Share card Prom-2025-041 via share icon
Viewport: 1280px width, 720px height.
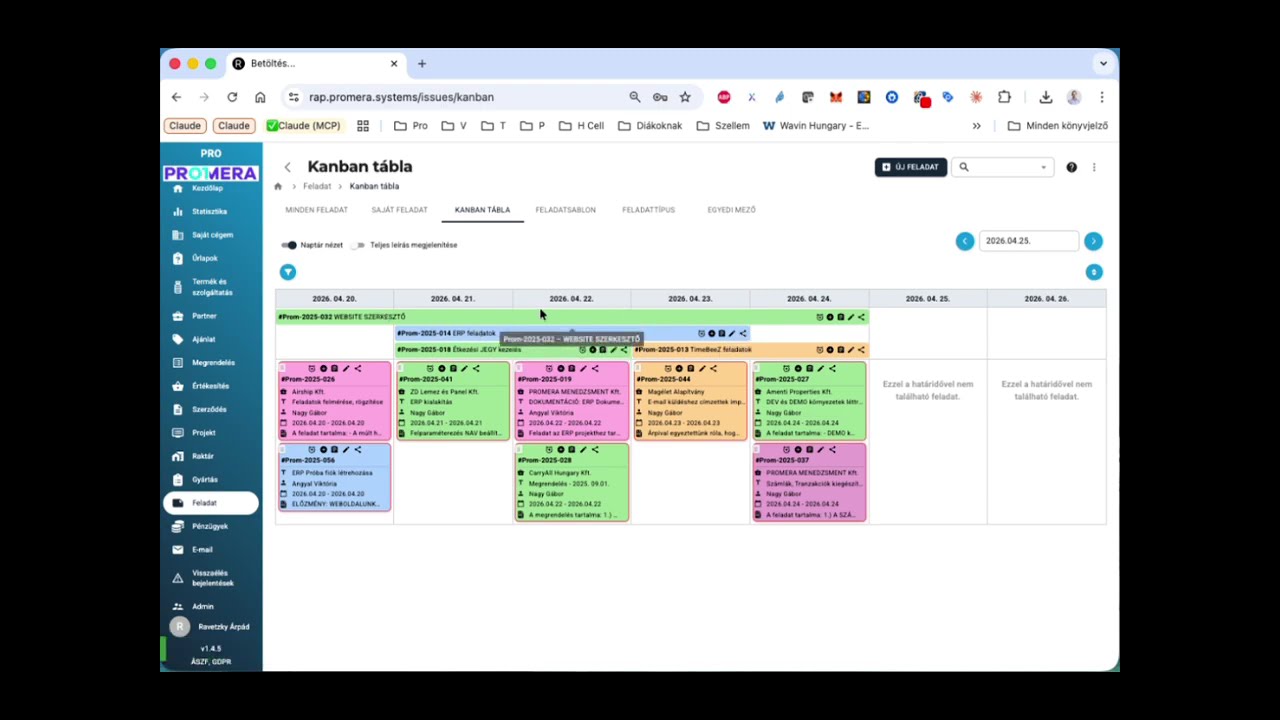pos(476,369)
